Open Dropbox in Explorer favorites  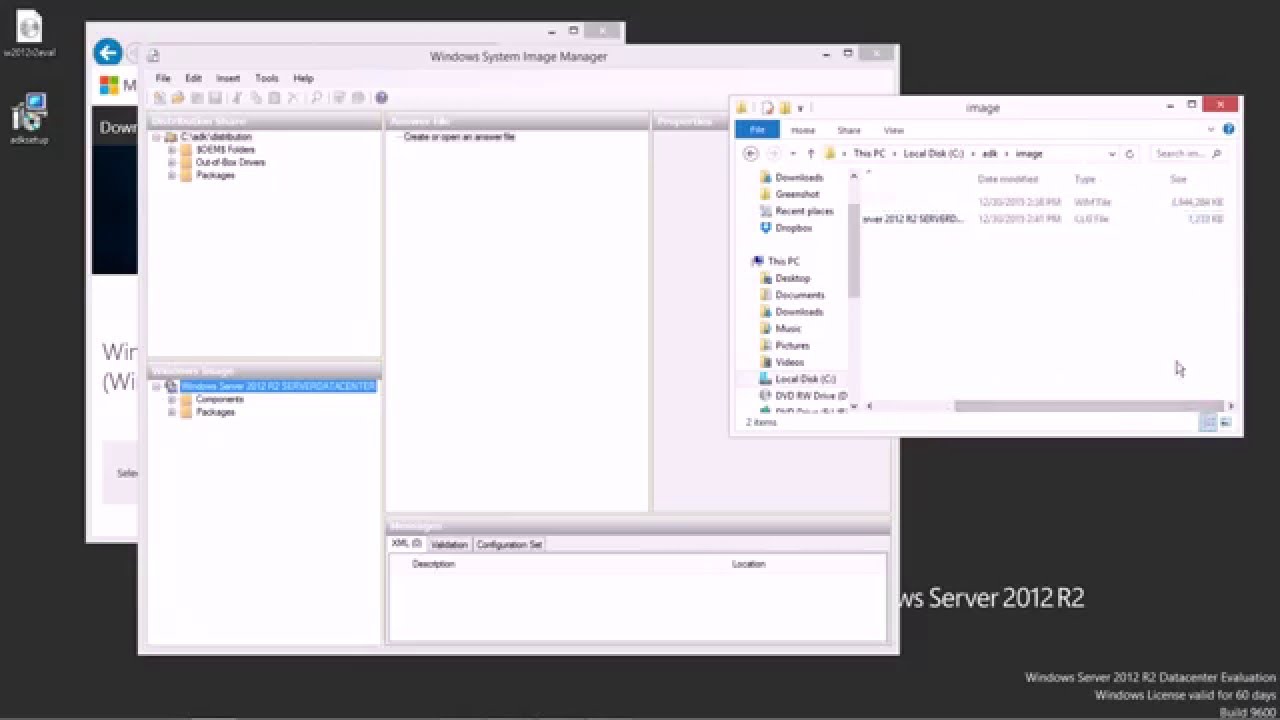793,228
